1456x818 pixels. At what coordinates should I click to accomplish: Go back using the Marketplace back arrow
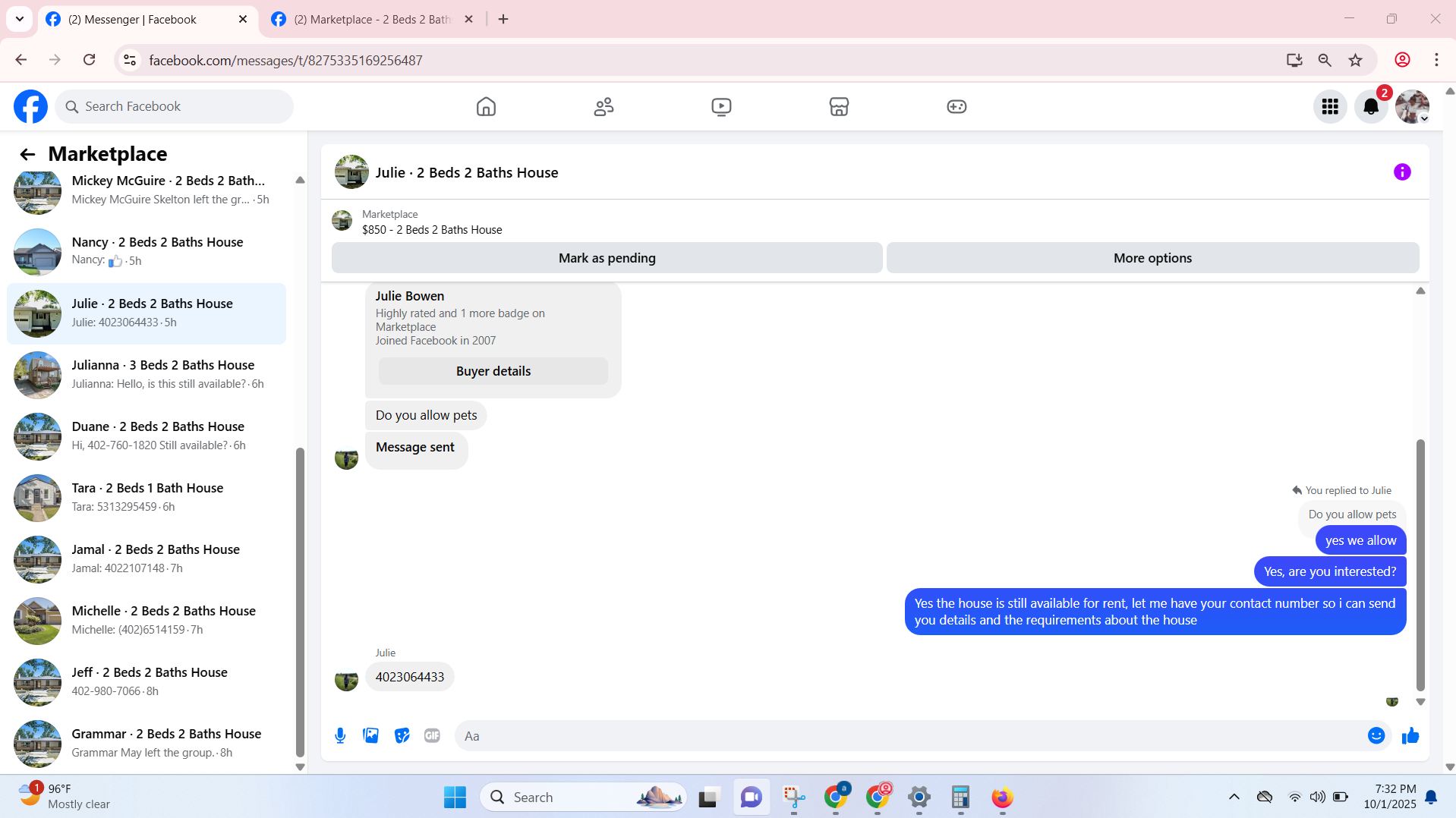click(x=27, y=155)
